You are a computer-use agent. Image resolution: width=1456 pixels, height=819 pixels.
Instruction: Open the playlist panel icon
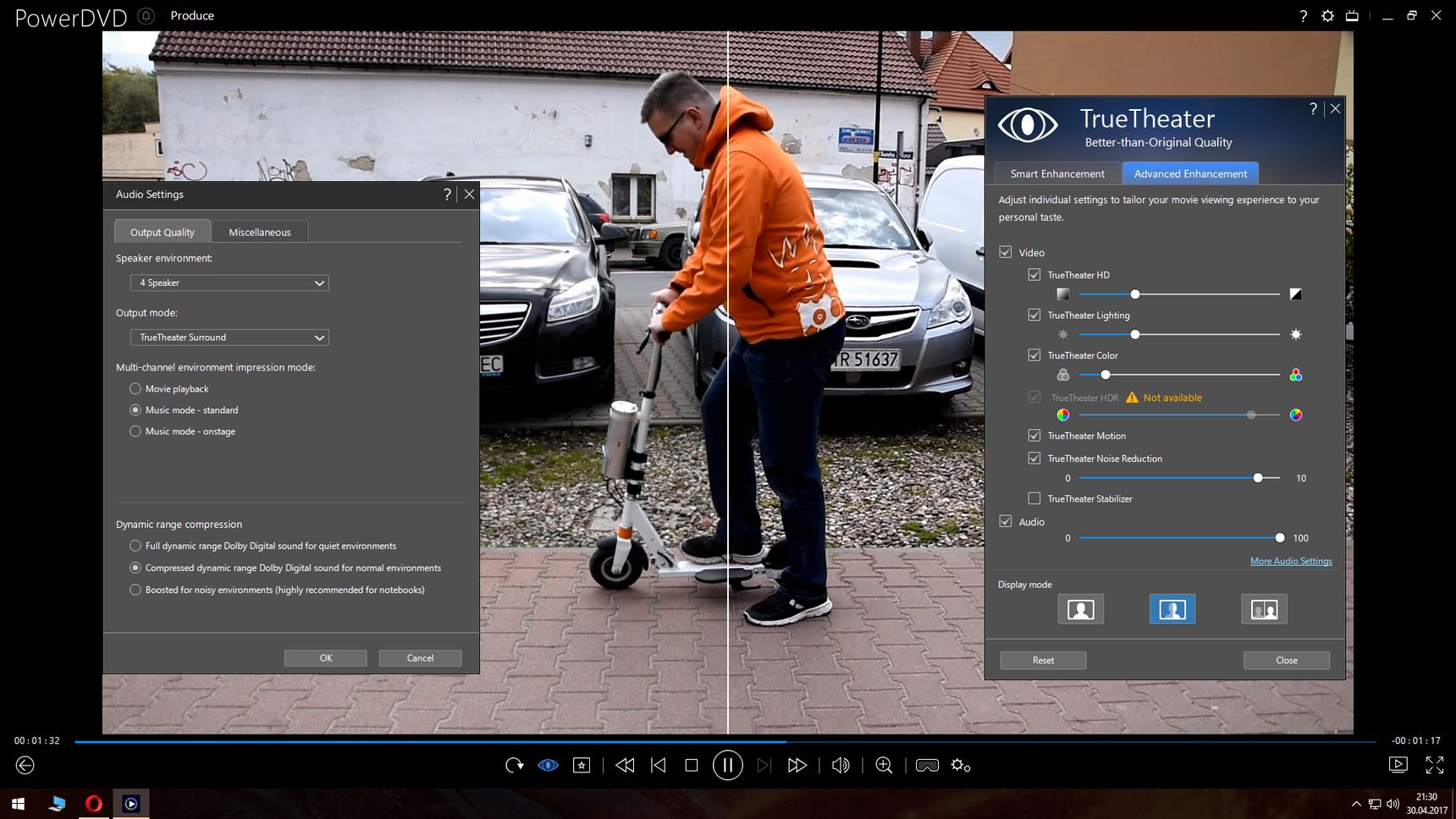(x=1398, y=764)
